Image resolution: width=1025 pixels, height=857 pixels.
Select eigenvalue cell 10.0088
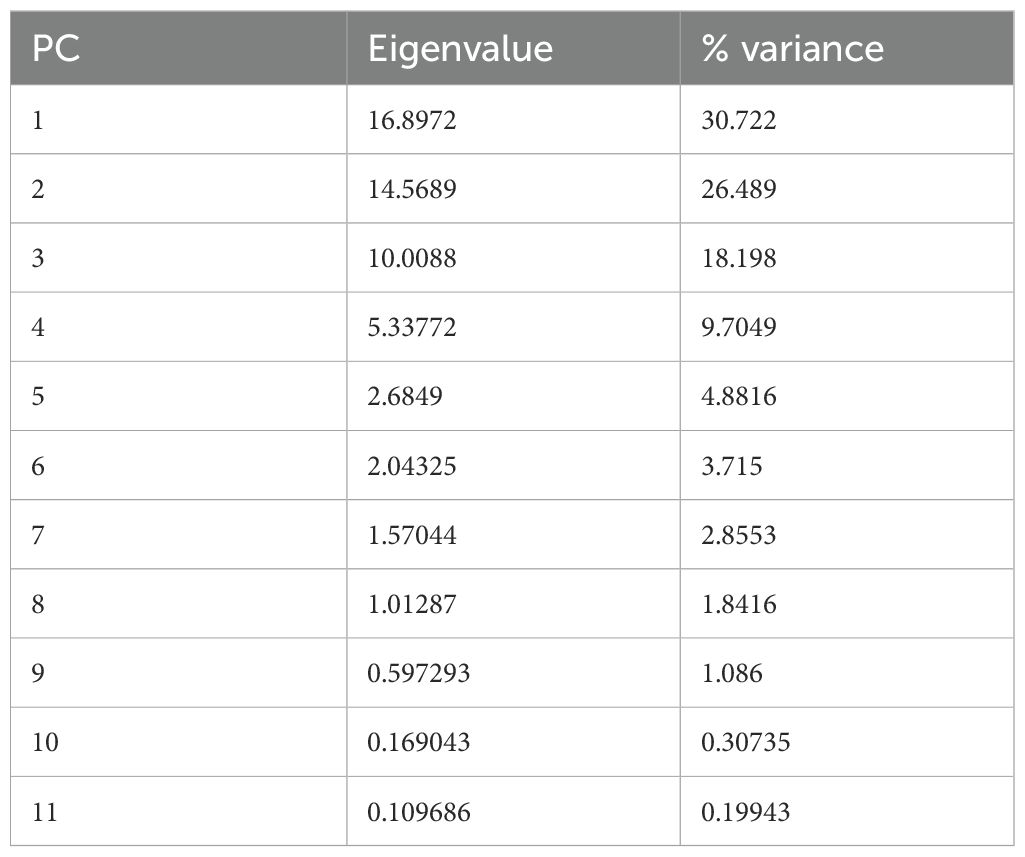(x=412, y=258)
